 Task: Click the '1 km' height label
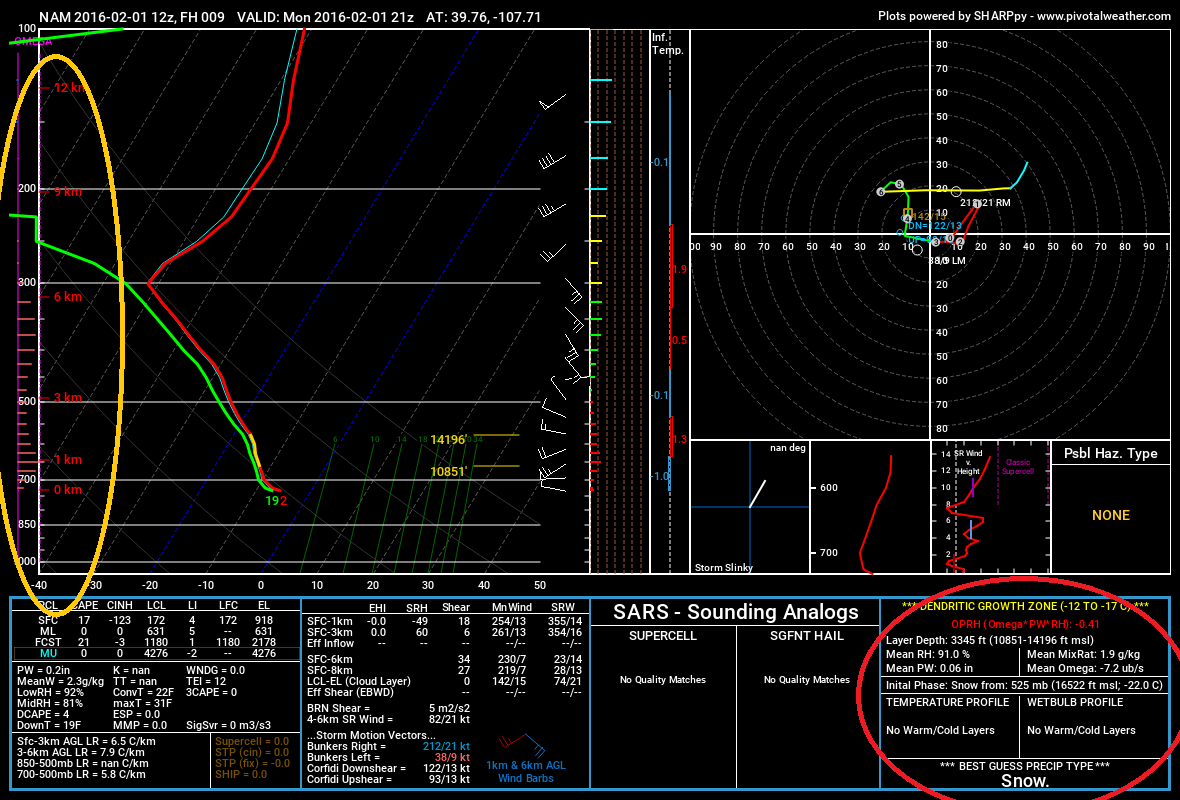[68, 460]
